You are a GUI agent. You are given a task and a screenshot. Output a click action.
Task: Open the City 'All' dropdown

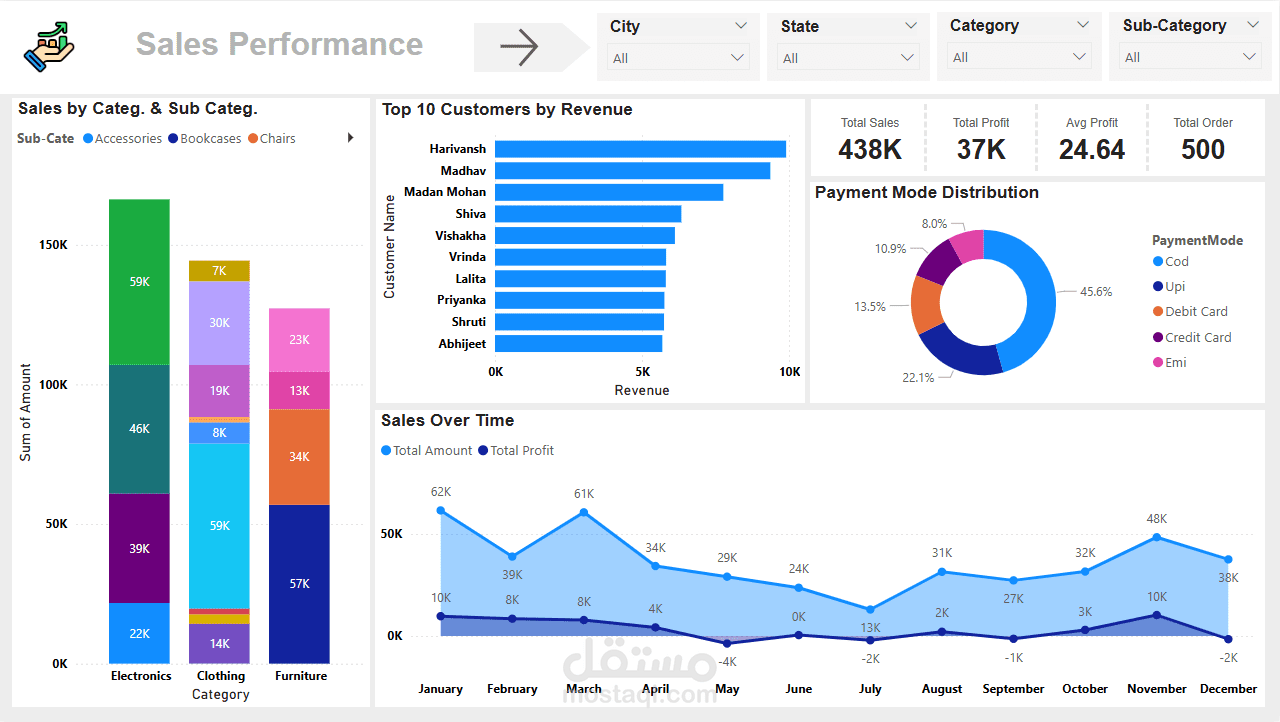pos(678,58)
